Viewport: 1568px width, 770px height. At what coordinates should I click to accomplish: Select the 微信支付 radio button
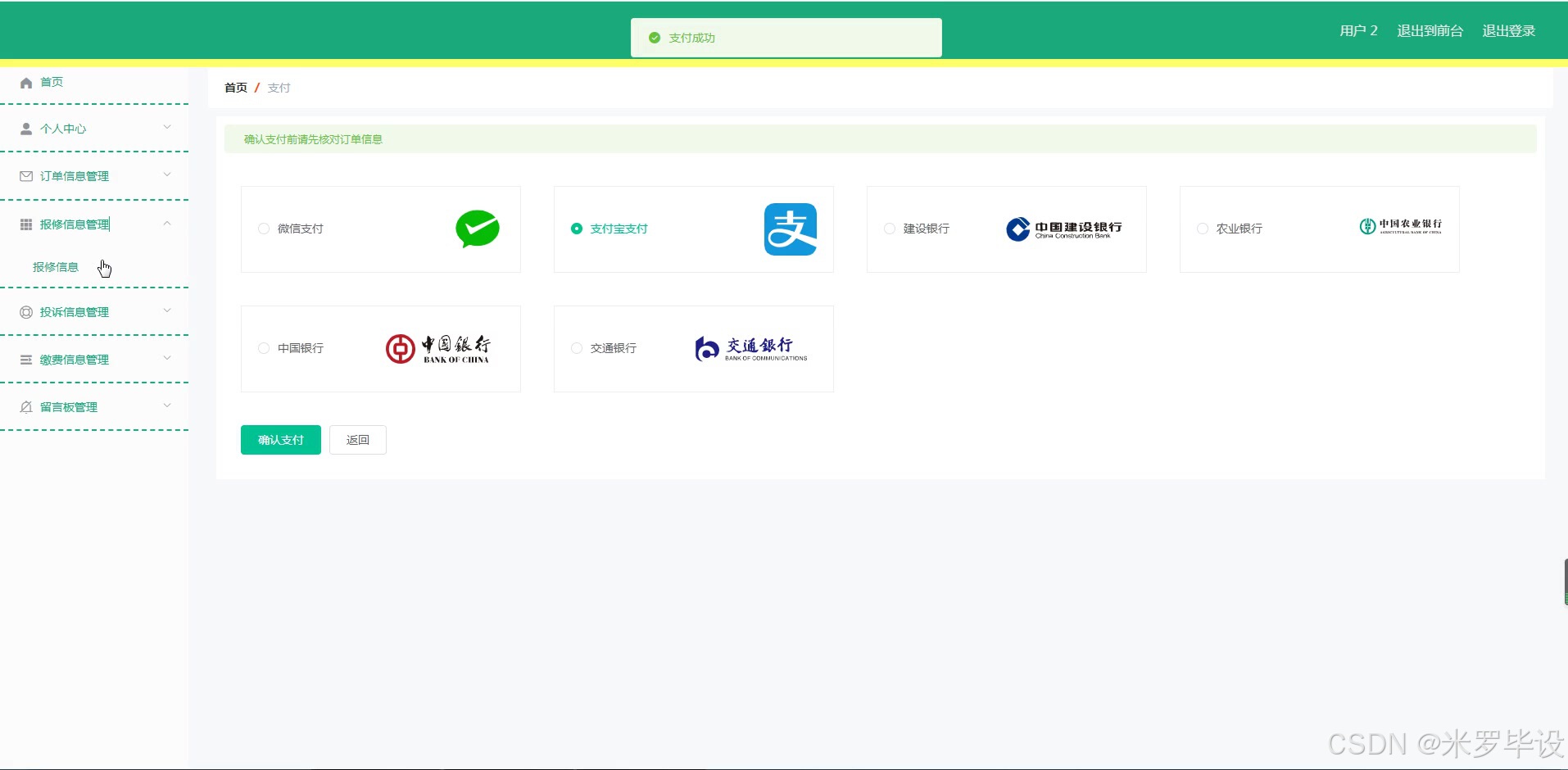(x=264, y=229)
